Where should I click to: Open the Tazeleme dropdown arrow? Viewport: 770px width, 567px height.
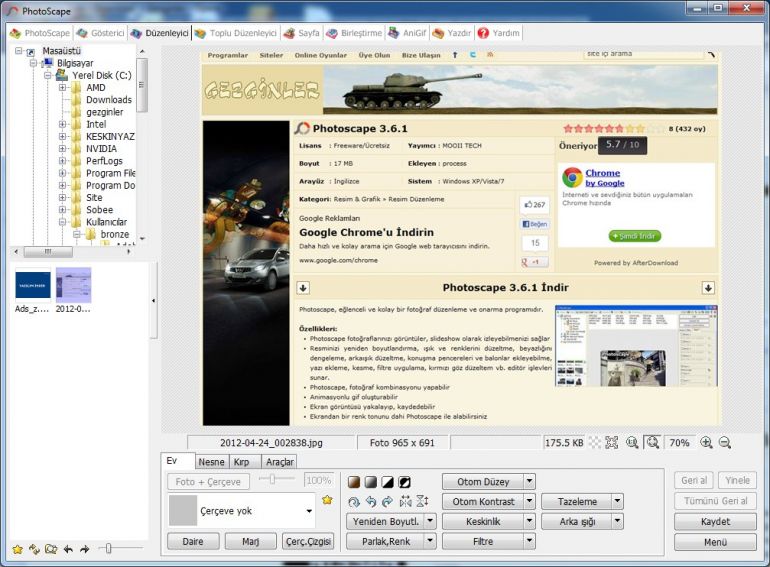(x=617, y=501)
